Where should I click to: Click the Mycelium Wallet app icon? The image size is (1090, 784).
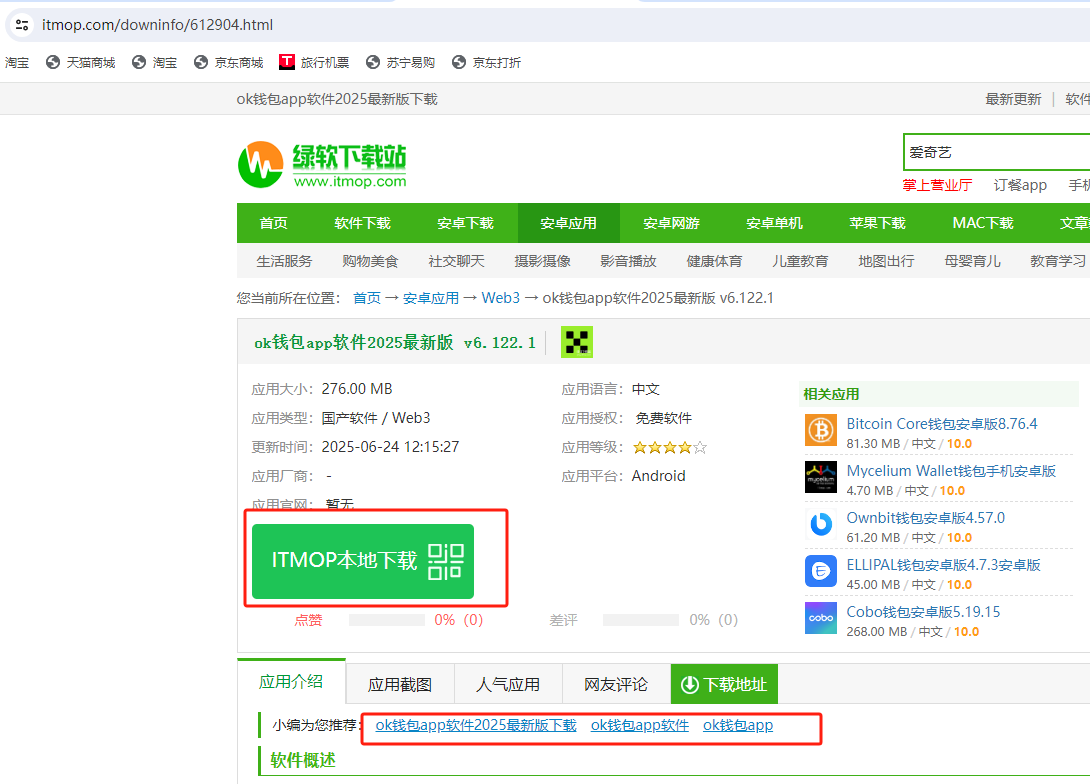point(820,477)
